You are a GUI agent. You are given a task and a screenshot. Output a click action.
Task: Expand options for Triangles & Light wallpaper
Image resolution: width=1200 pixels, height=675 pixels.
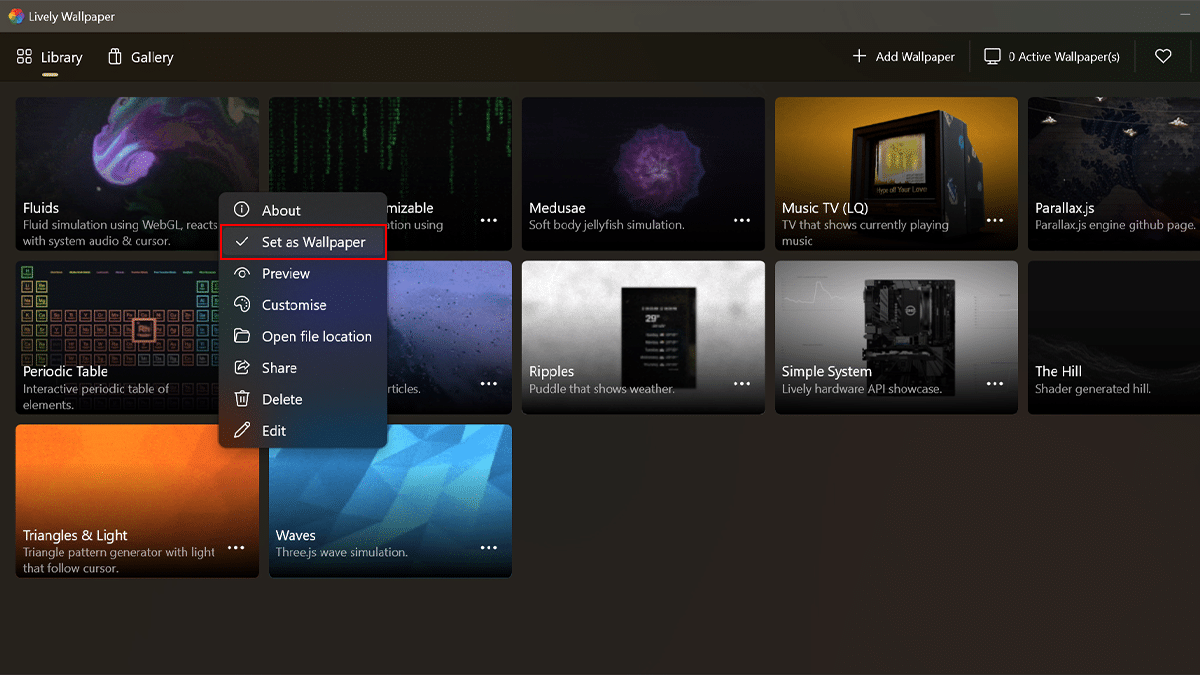point(236,547)
